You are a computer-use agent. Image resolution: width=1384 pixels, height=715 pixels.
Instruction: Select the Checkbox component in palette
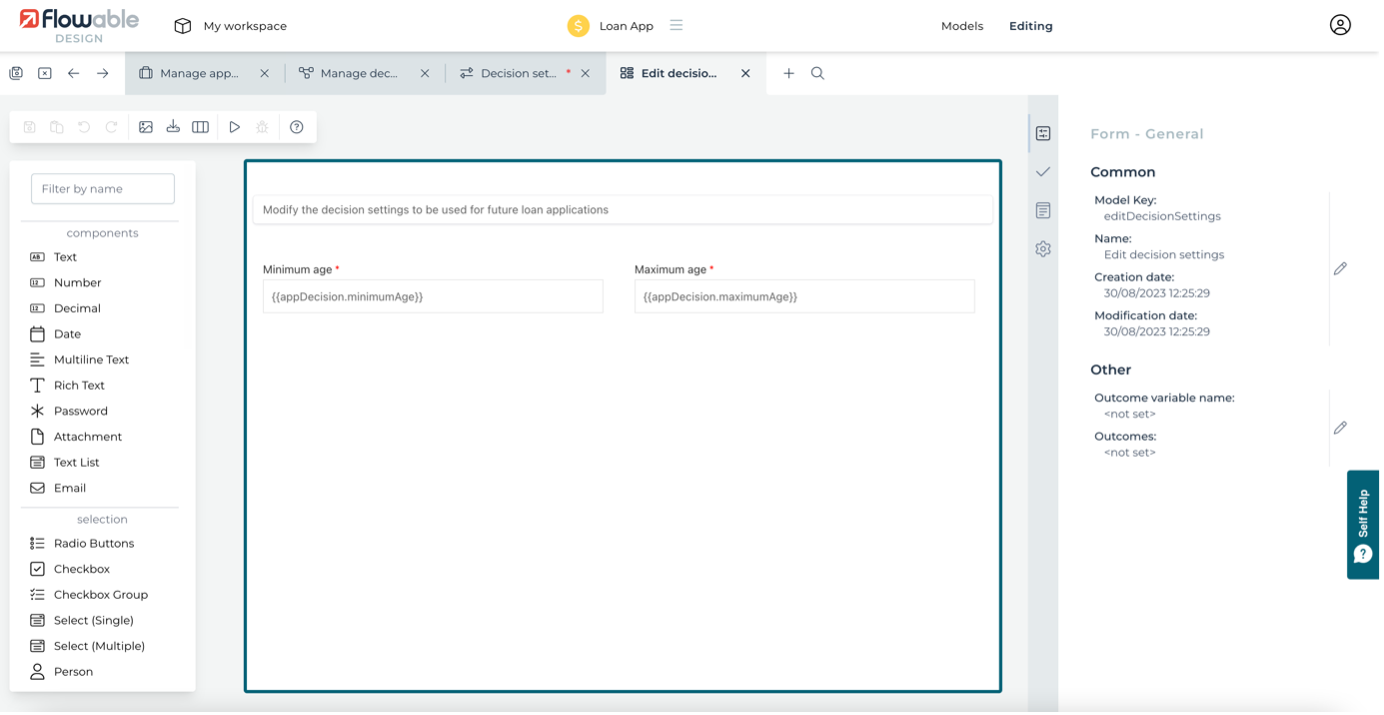[81, 569]
